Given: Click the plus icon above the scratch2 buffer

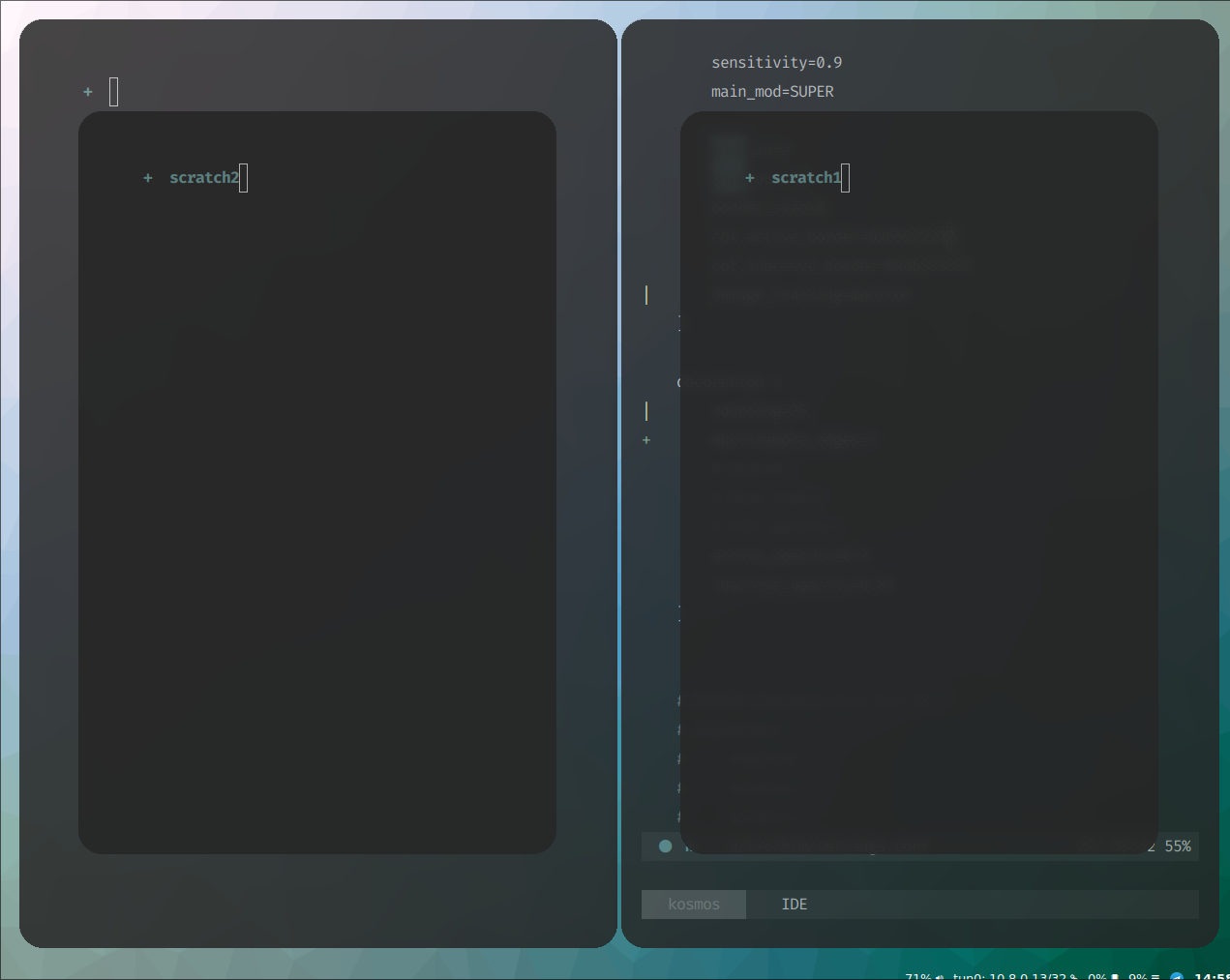Looking at the screenshot, I should point(87,91).
